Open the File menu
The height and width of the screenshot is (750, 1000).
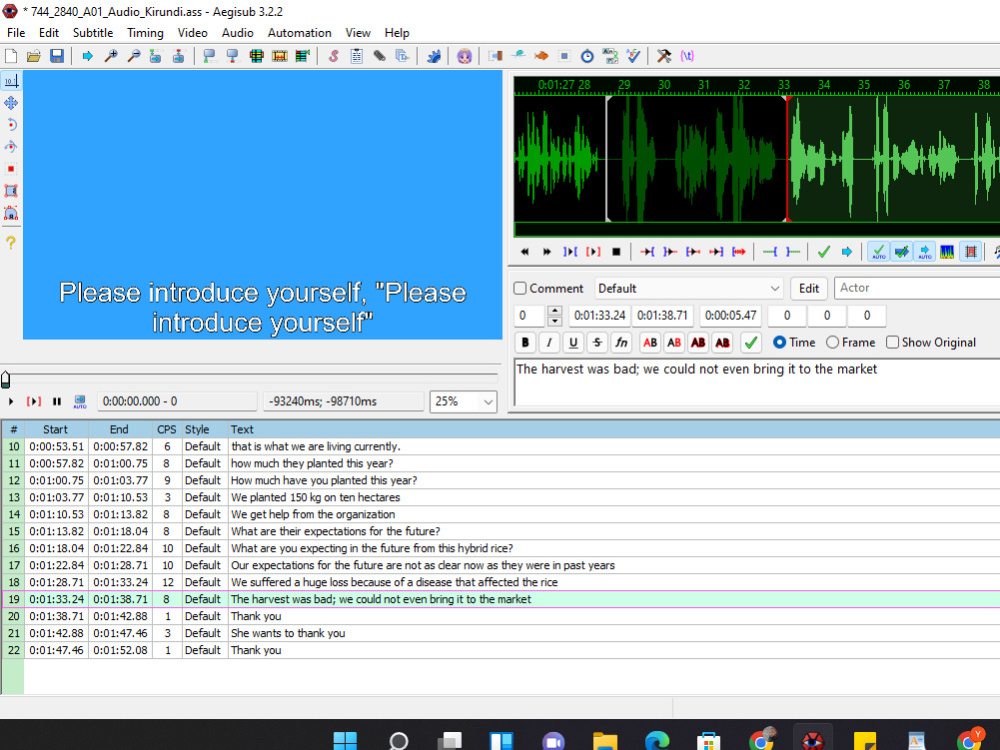click(16, 33)
